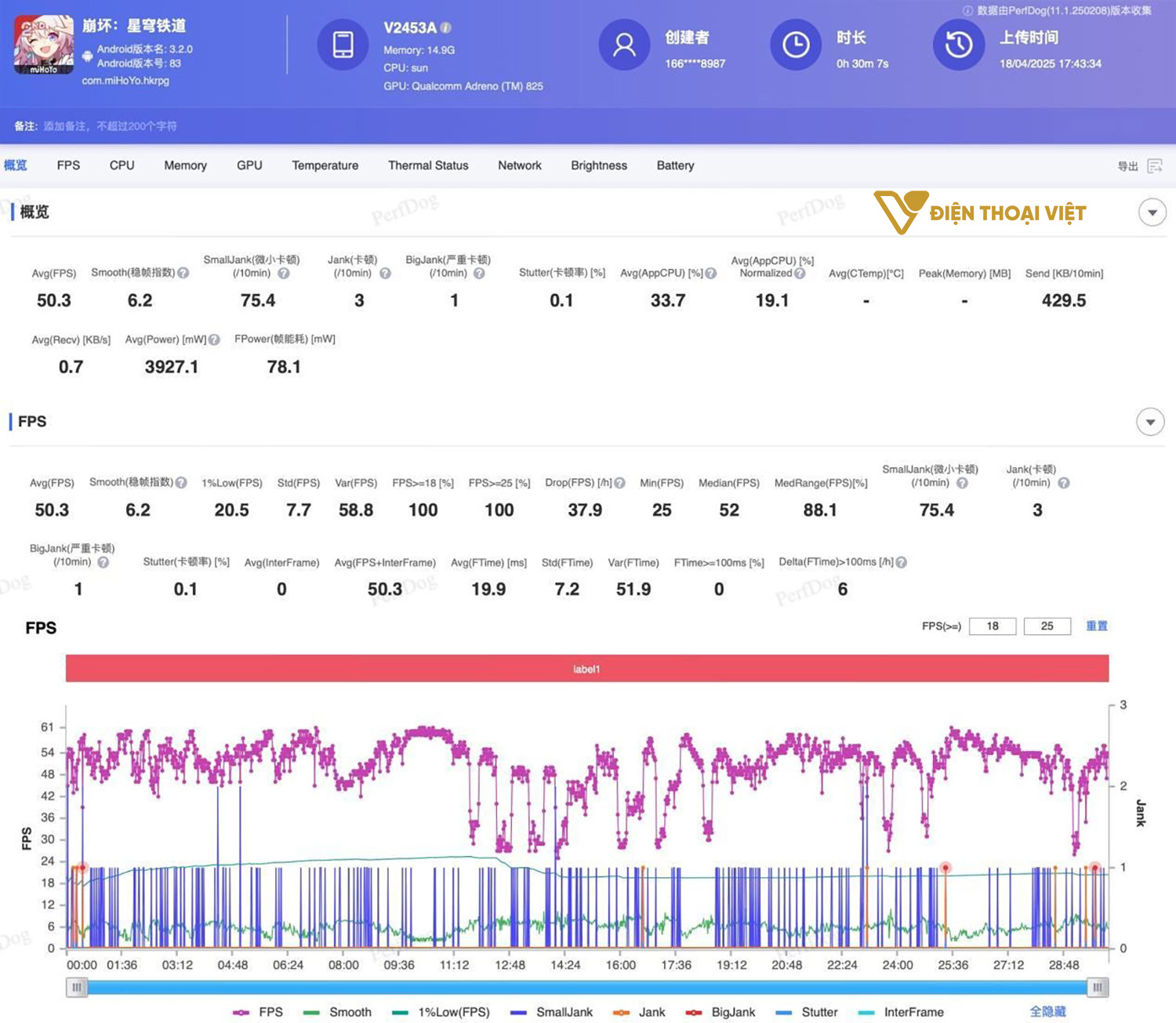Toggle BigJank series in chart legend

coord(721,1012)
